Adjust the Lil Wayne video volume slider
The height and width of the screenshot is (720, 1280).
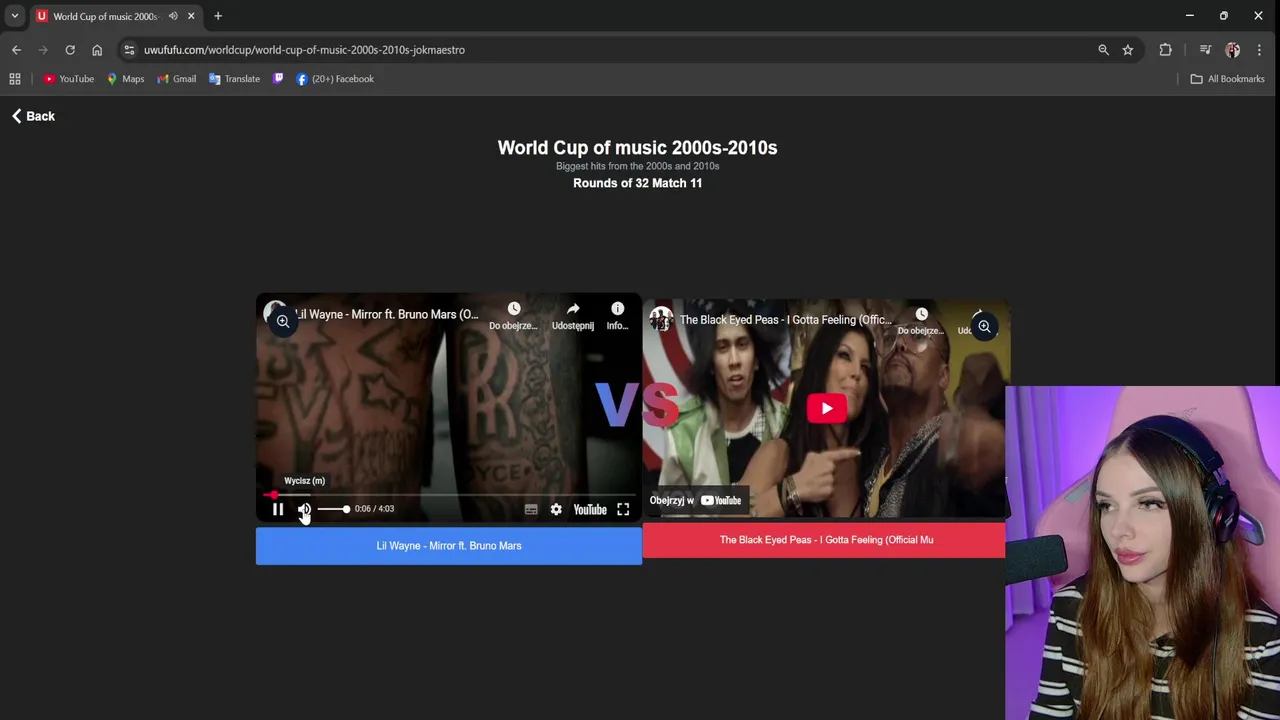pos(333,509)
